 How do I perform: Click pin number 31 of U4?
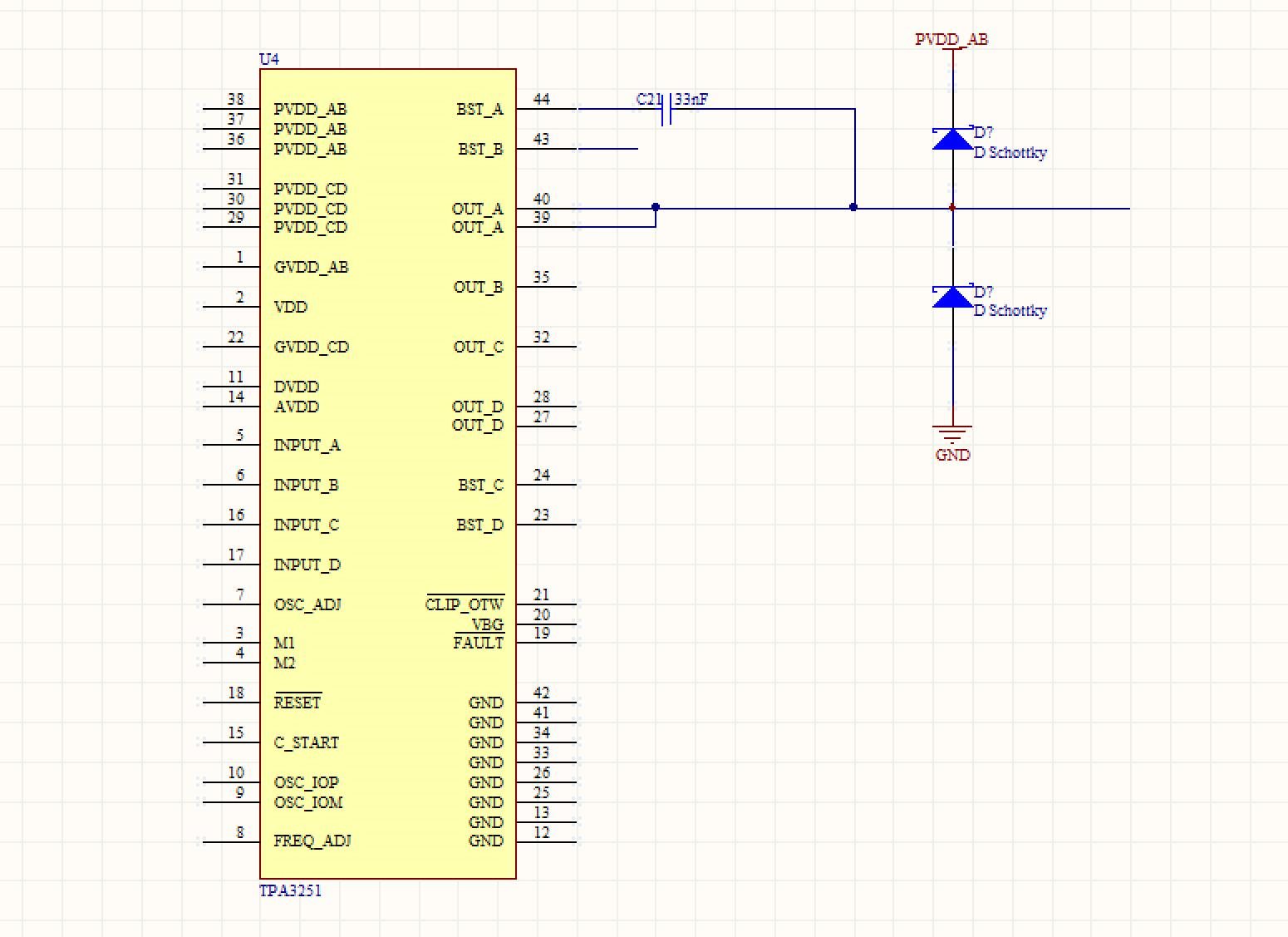click(x=236, y=179)
